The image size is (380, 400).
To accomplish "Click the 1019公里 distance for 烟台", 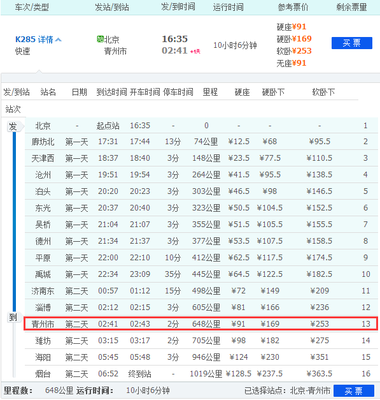I will click(206, 374).
